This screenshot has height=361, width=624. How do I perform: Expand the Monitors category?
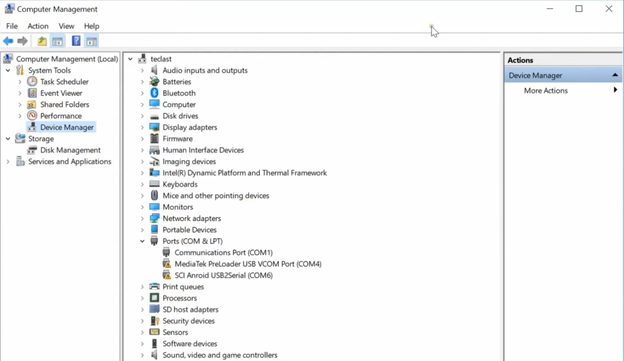[142, 207]
